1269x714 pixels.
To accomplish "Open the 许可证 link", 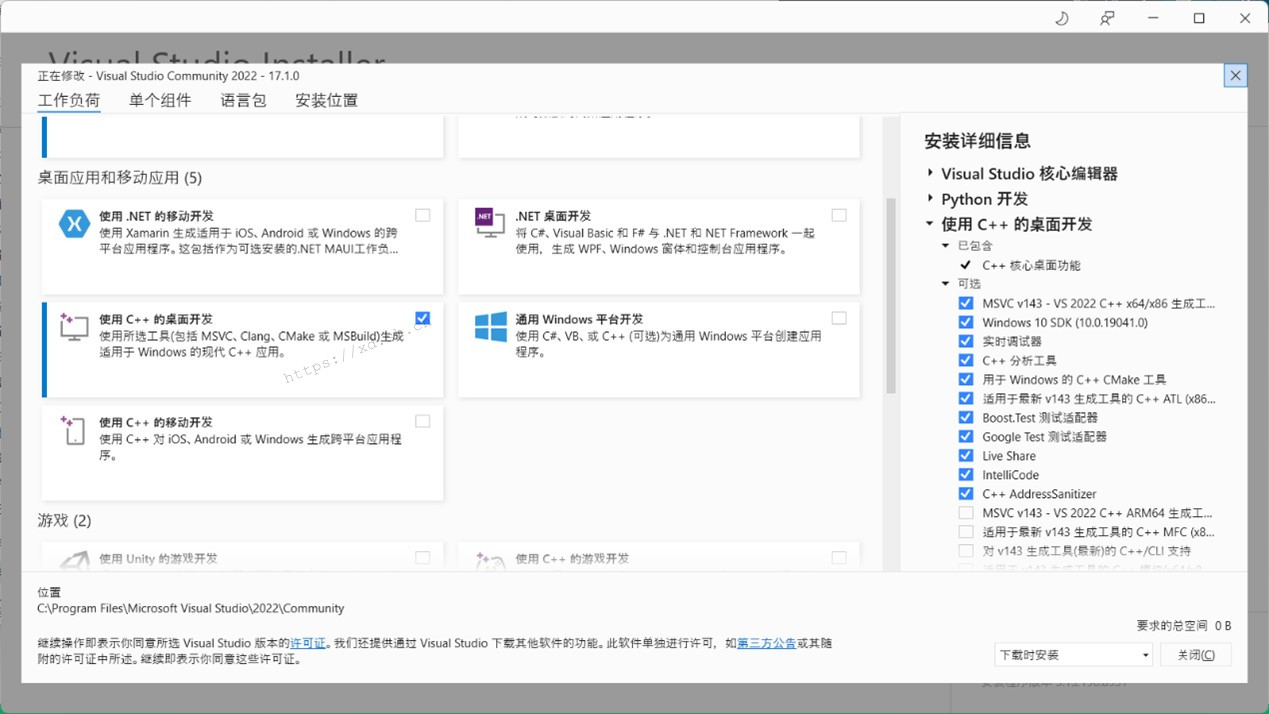I will tap(306, 642).
